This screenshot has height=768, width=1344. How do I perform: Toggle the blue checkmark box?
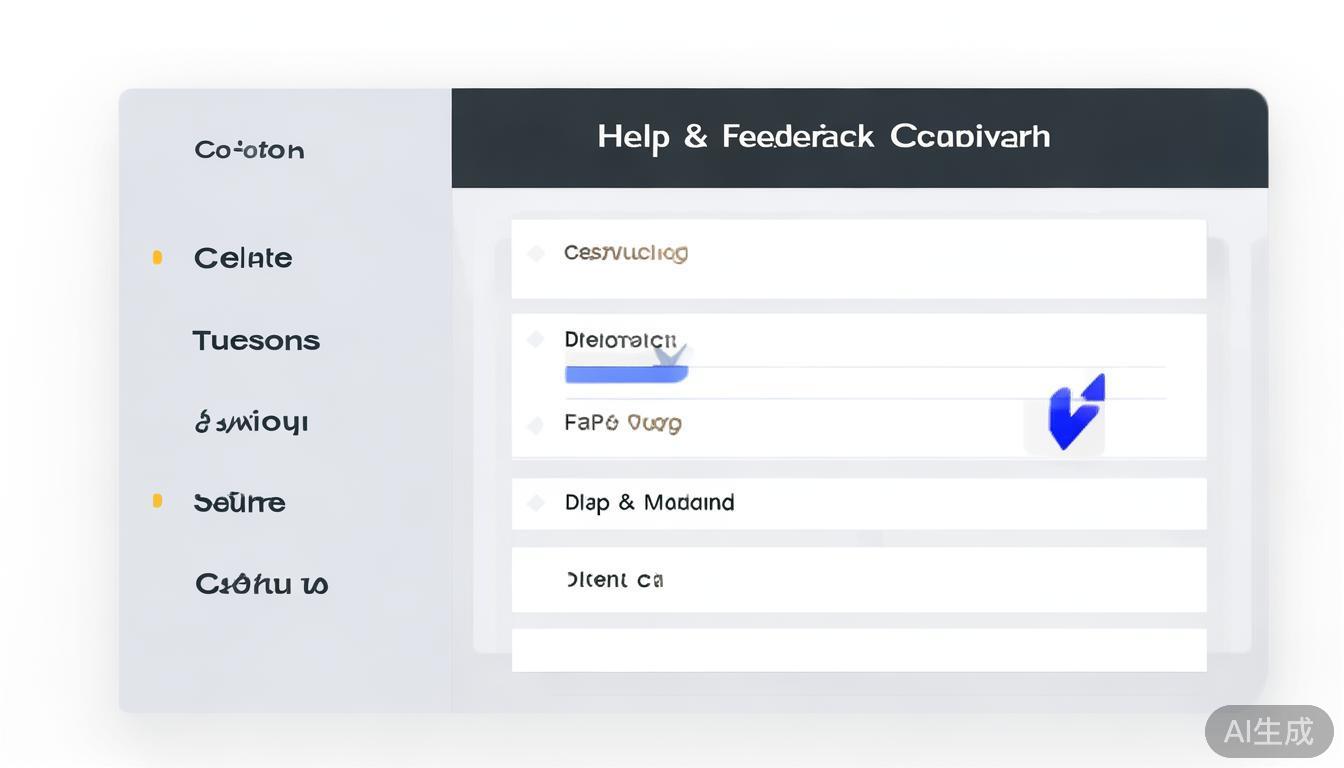(1067, 416)
